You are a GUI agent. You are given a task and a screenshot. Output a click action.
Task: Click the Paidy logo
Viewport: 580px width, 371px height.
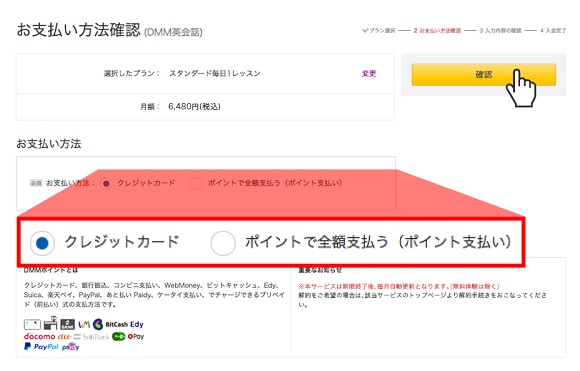pos(71,347)
